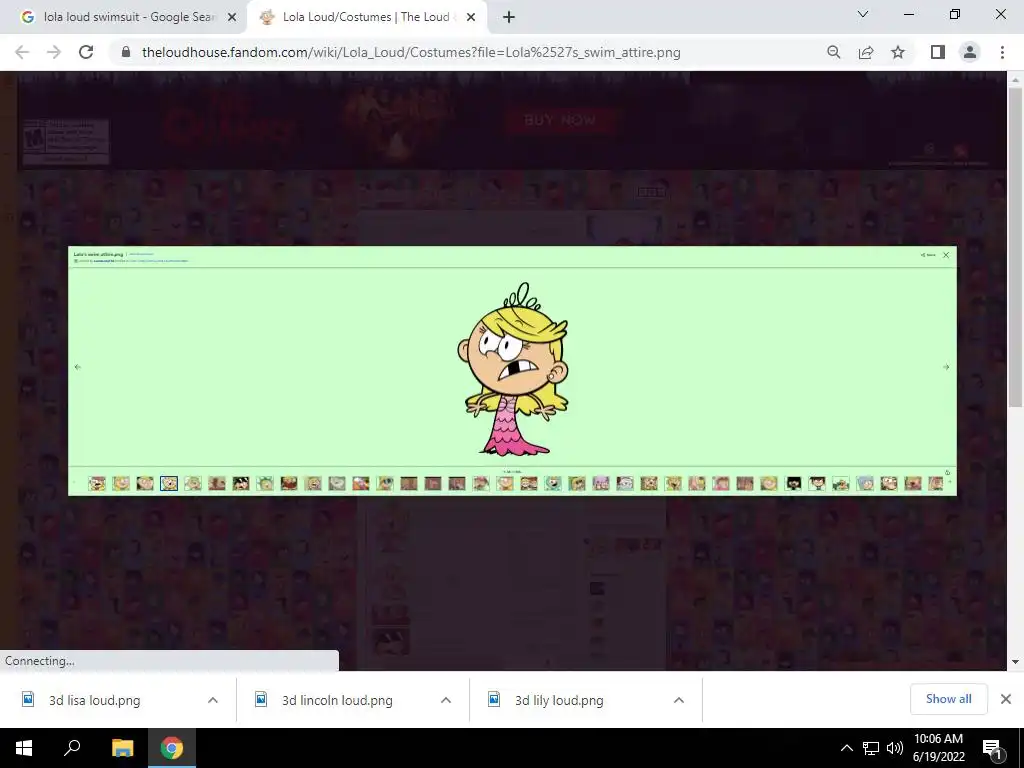Open the 3d lincoln loud.png download
The width and height of the screenshot is (1024, 768).
pyautogui.click(x=337, y=700)
